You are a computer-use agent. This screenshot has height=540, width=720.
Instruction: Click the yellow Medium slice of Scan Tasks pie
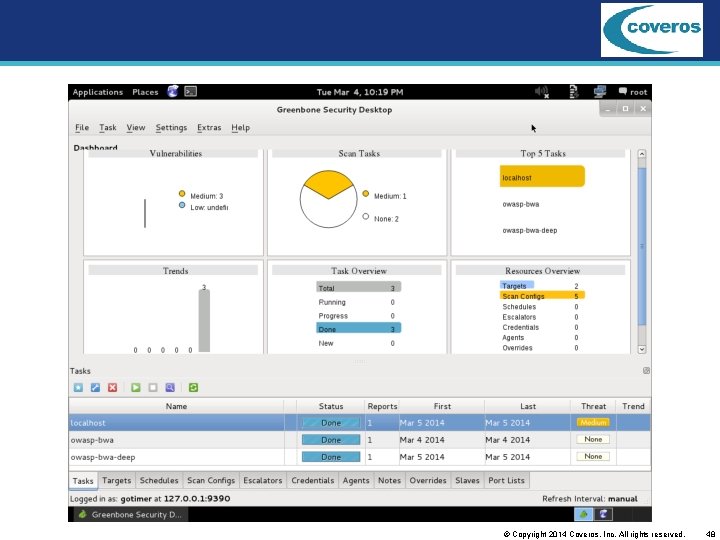pyautogui.click(x=328, y=183)
